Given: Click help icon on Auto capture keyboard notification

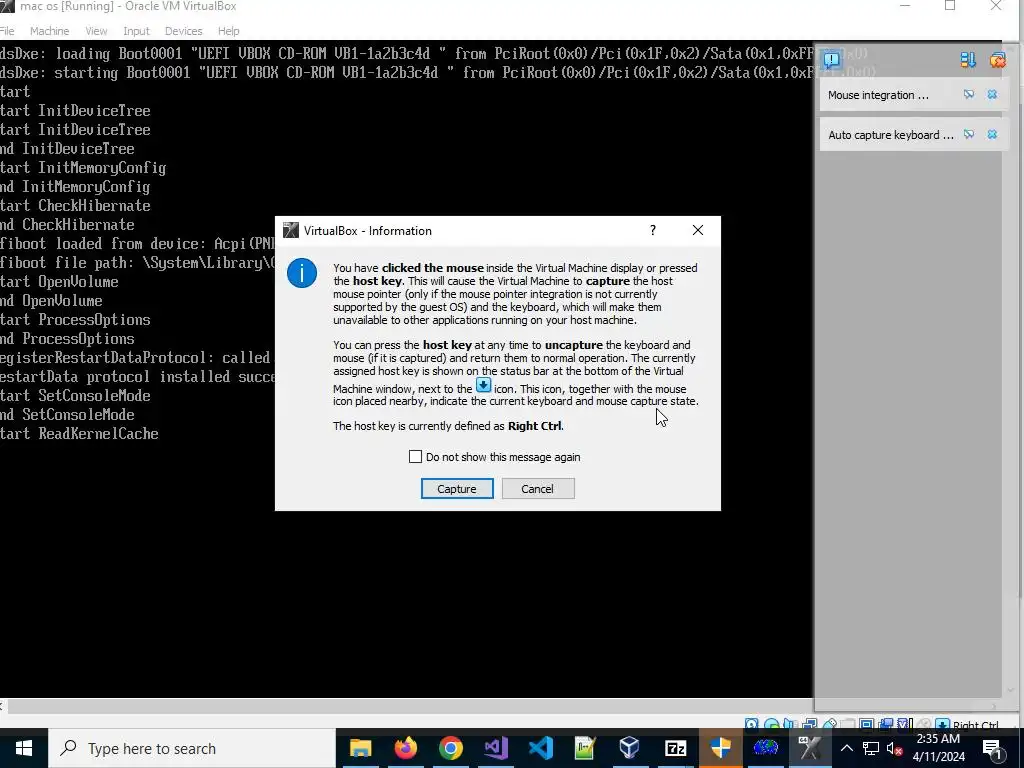Looking at the screenshot, I should click(x=969, y=135).
